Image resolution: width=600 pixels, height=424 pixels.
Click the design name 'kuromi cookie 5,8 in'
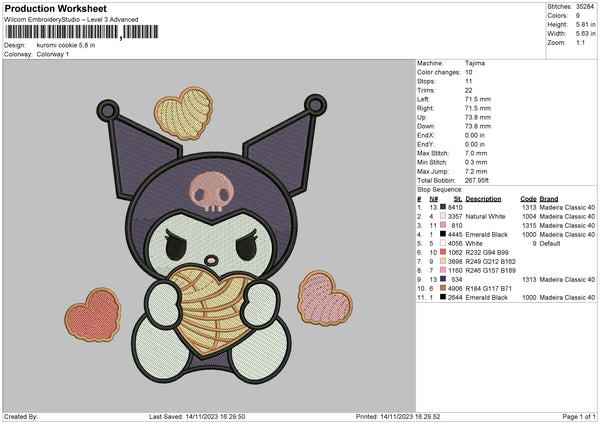[x=66, y=45]
